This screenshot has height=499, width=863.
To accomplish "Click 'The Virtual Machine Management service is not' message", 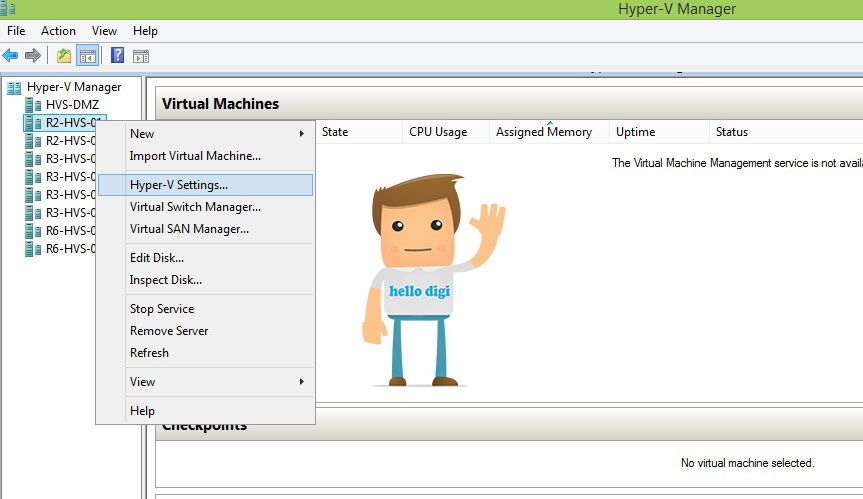I will pyautogui.click(x=737, y=163).
